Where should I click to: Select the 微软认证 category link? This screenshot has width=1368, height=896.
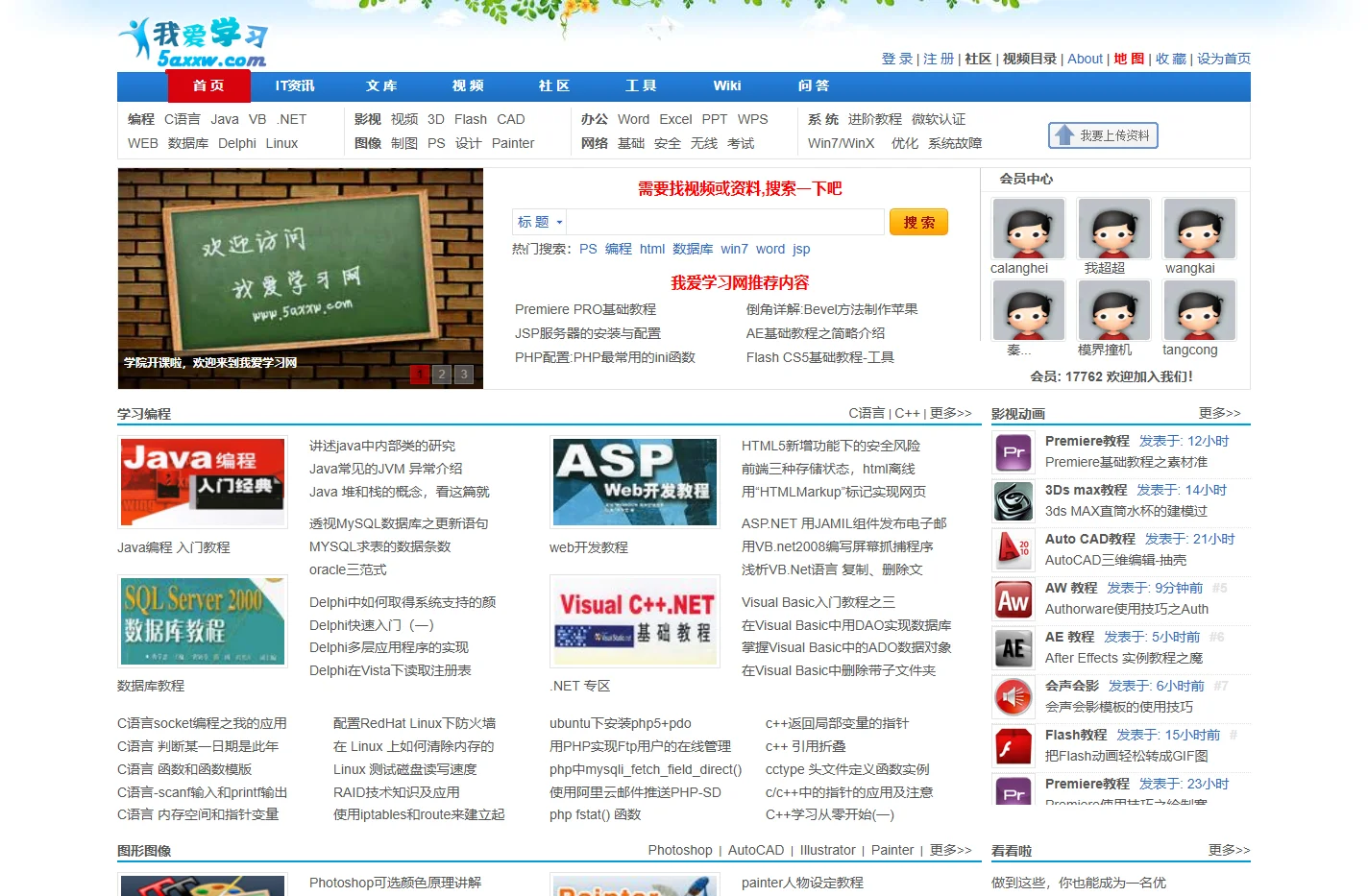tap(939, 119)
